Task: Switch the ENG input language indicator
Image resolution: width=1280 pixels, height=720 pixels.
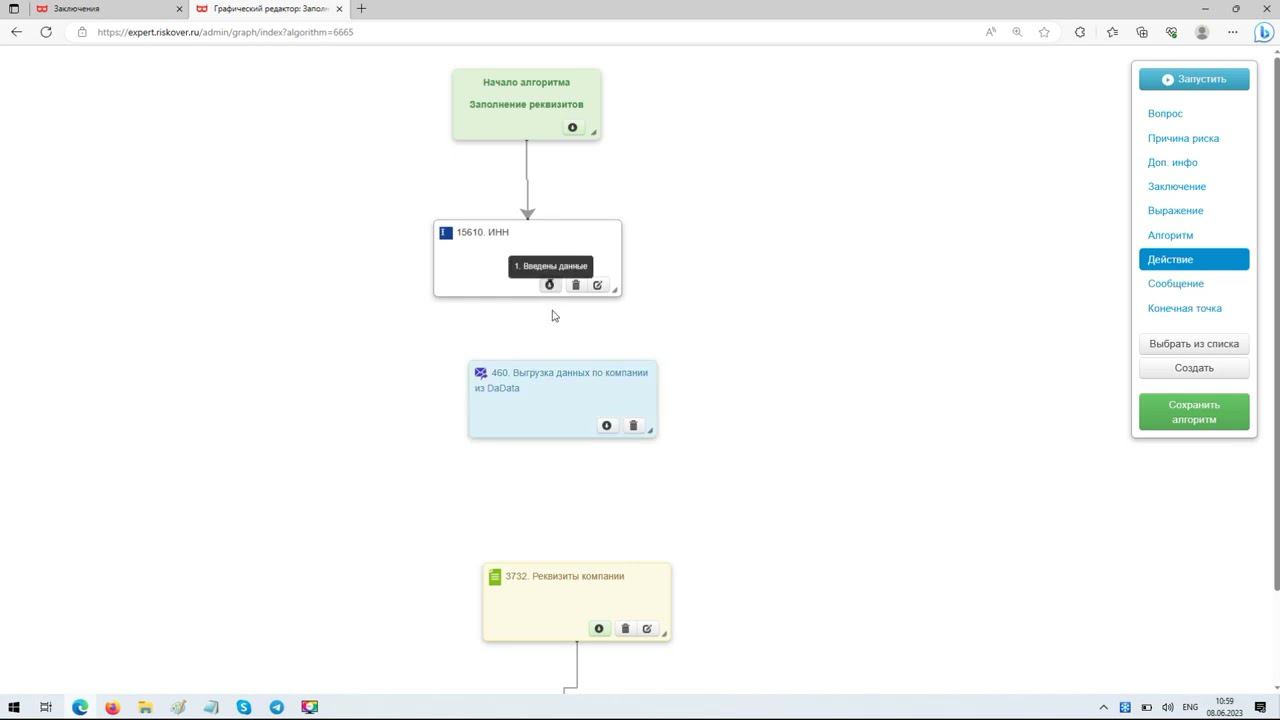Action: [x=1190, y=707]
